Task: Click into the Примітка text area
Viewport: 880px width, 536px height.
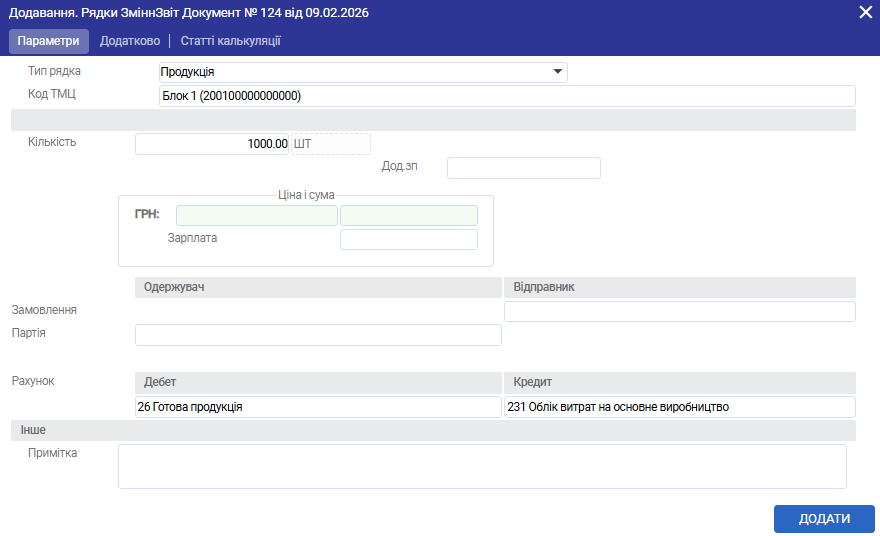Action: [x=482, y=466]
